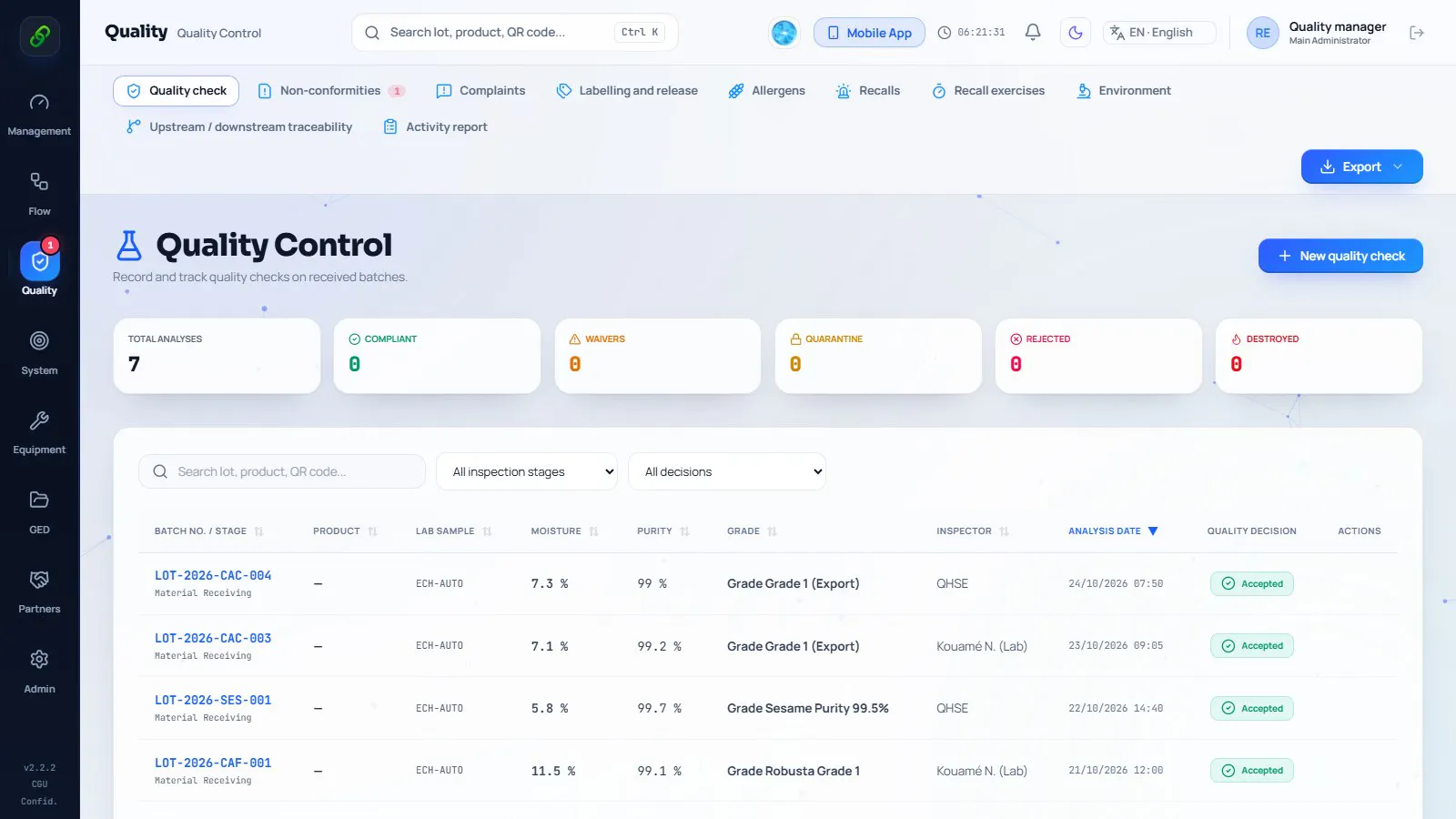Open the Quality sidebar module
Image resolution: width=1456 pixels, height=819 pixels.
(x=39, y=269)
